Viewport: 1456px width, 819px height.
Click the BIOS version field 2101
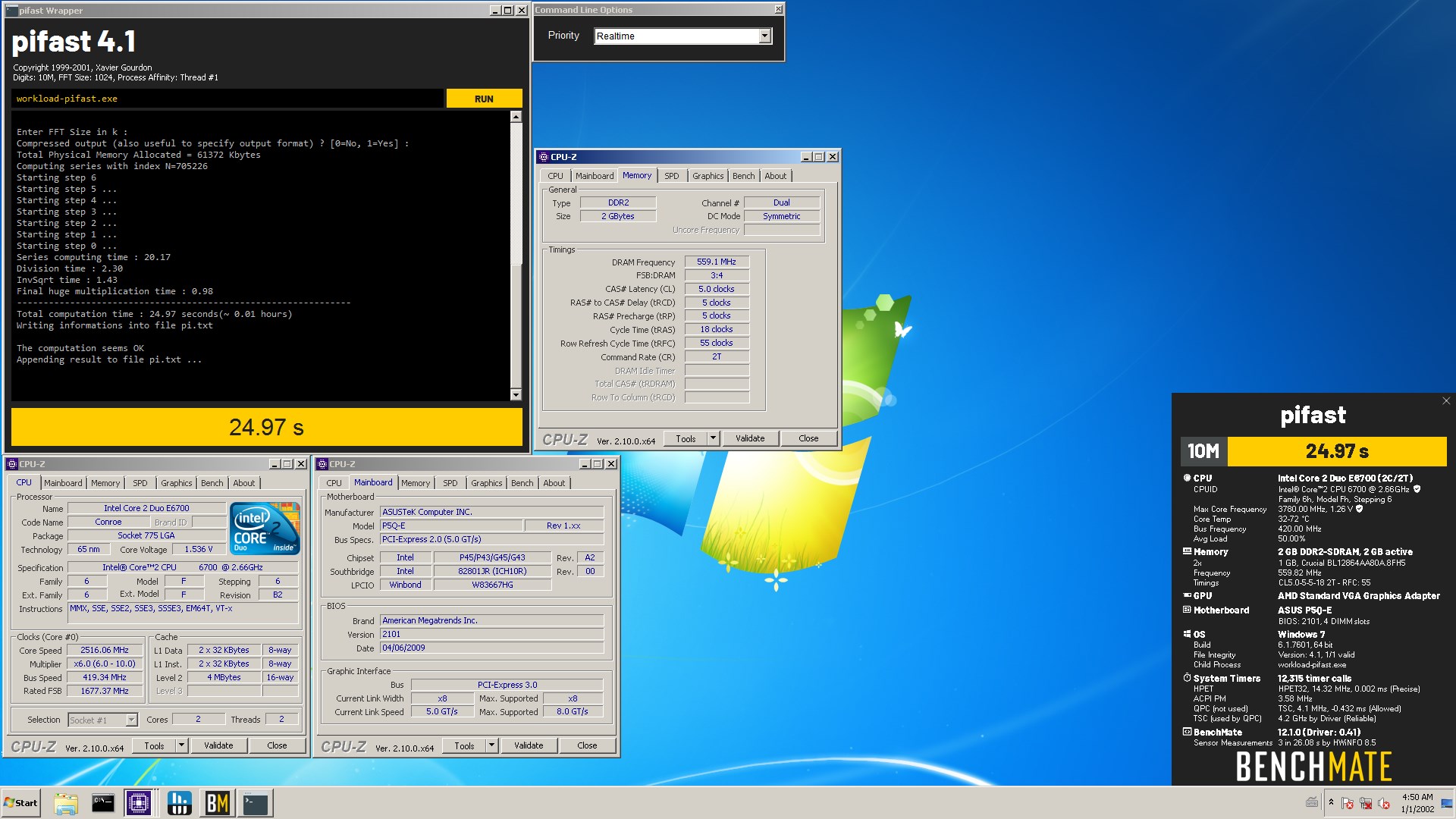[x=491, y=634]
